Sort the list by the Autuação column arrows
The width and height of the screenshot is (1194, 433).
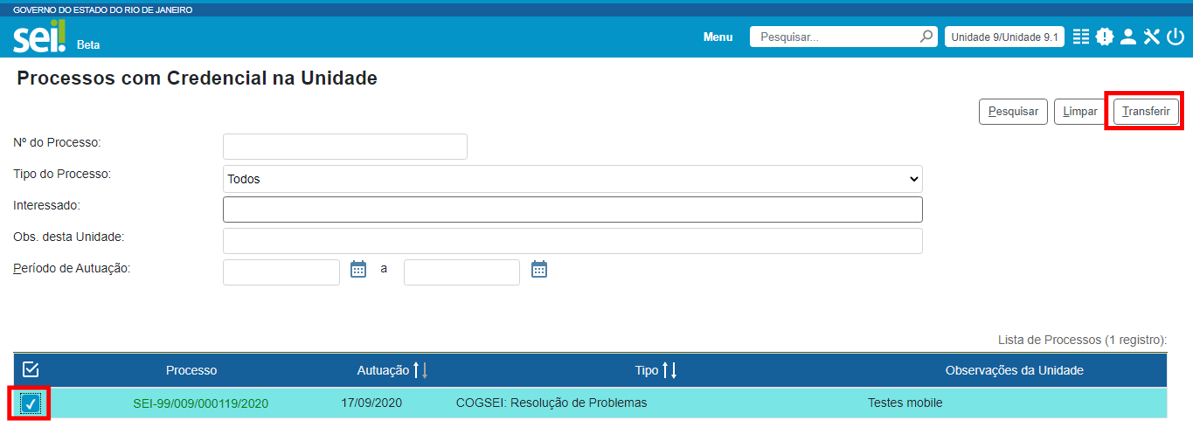tap(420, 371)
